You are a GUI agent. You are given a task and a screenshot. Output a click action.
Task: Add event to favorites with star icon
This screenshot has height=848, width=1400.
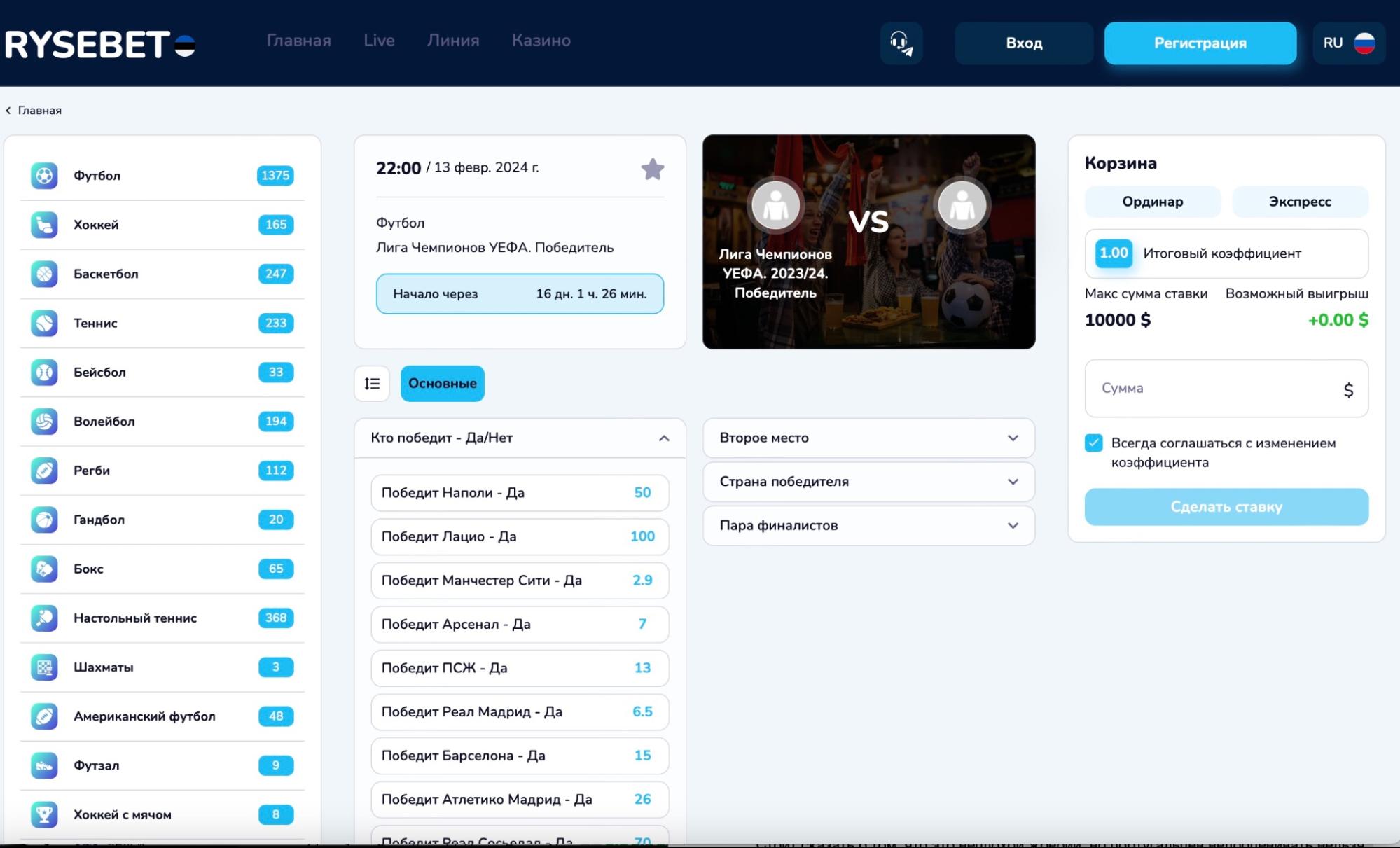652,169
